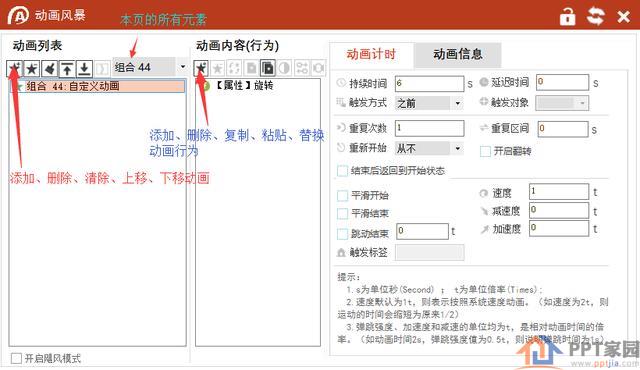Click the lock icon in title bar
The width and height of the screenshot is (640, 370).
click(x=567, y=16)
